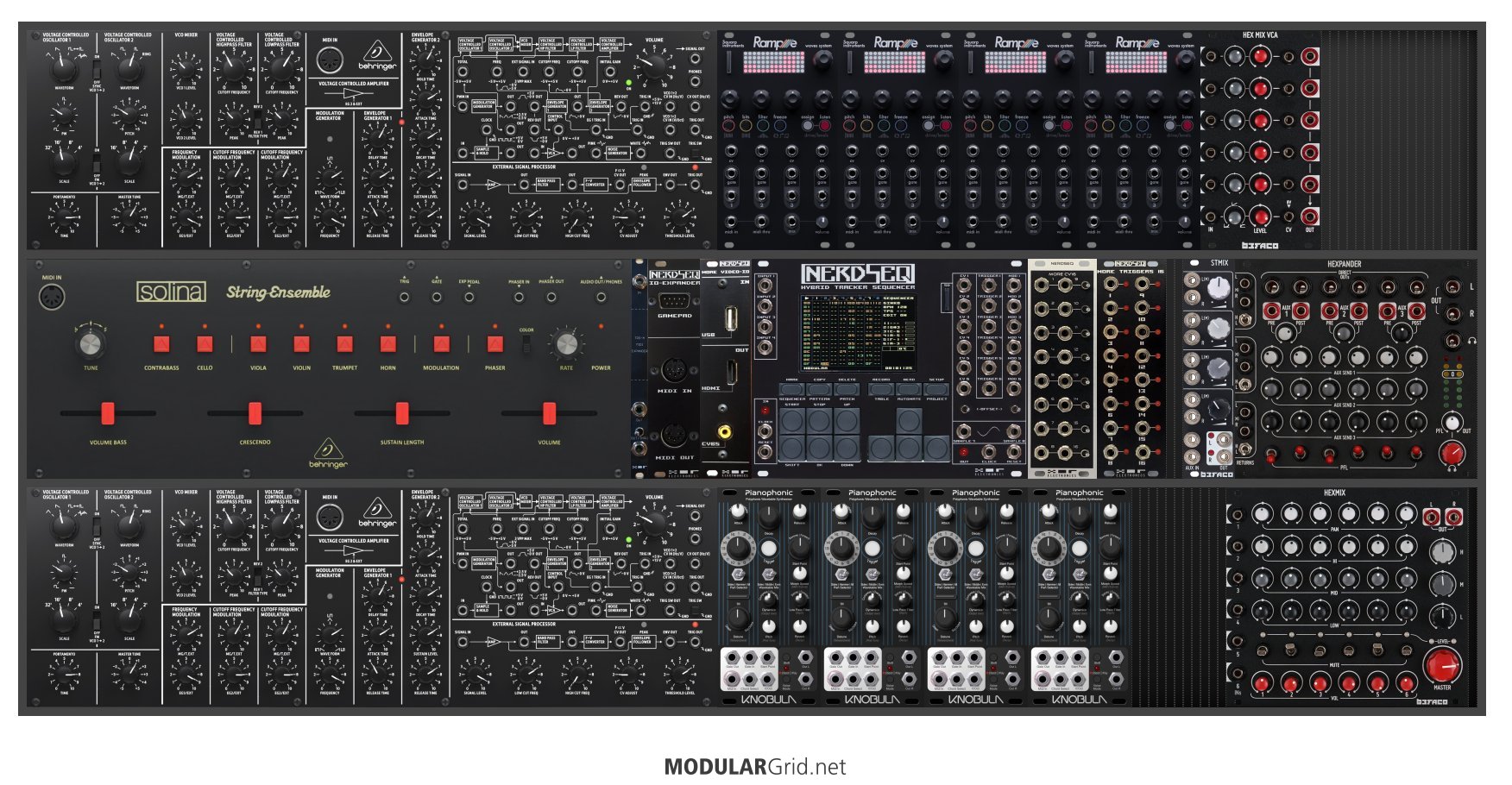
Task: Hit the NerdSeq SHIFT pad
Action: pos(791,448)
